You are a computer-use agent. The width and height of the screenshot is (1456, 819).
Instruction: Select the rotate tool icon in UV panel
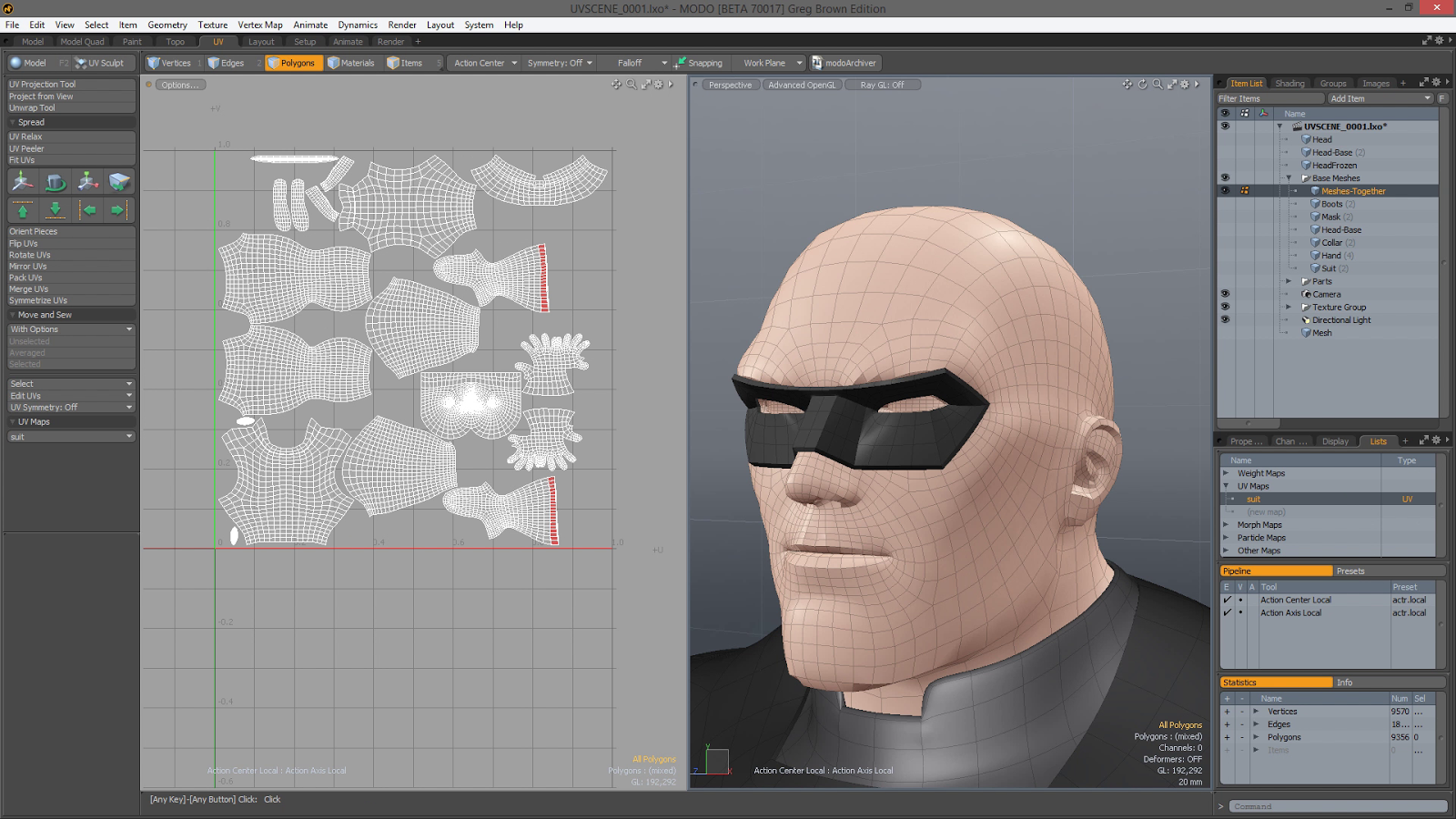pos(56,182)
